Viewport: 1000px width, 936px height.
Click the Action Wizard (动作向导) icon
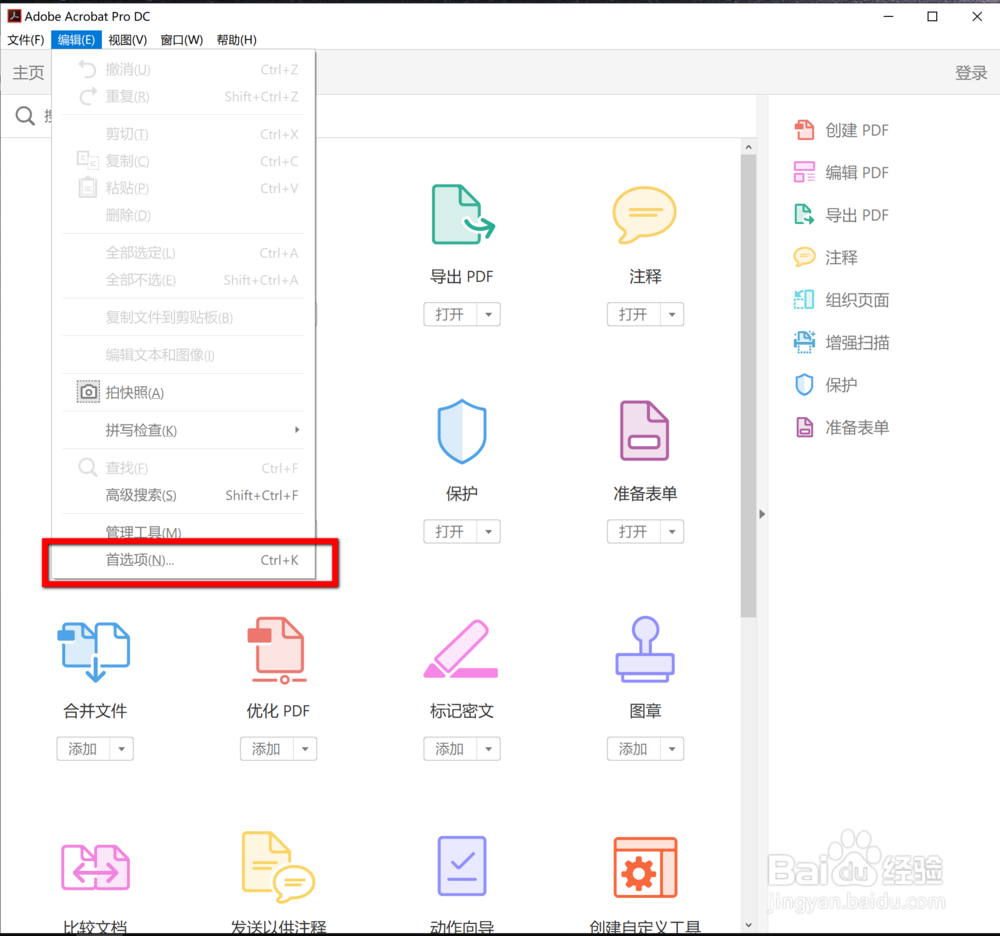click(462, 866)
